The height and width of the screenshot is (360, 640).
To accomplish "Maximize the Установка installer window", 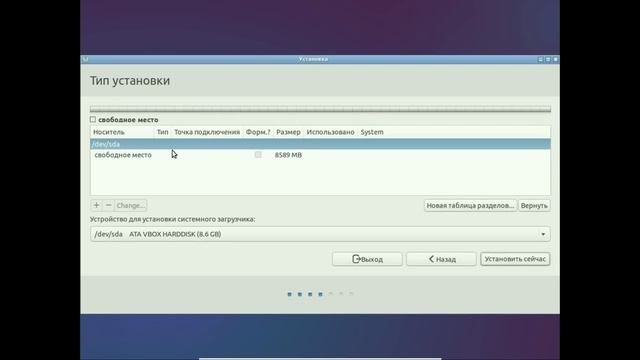I will [x=548, y=59].
